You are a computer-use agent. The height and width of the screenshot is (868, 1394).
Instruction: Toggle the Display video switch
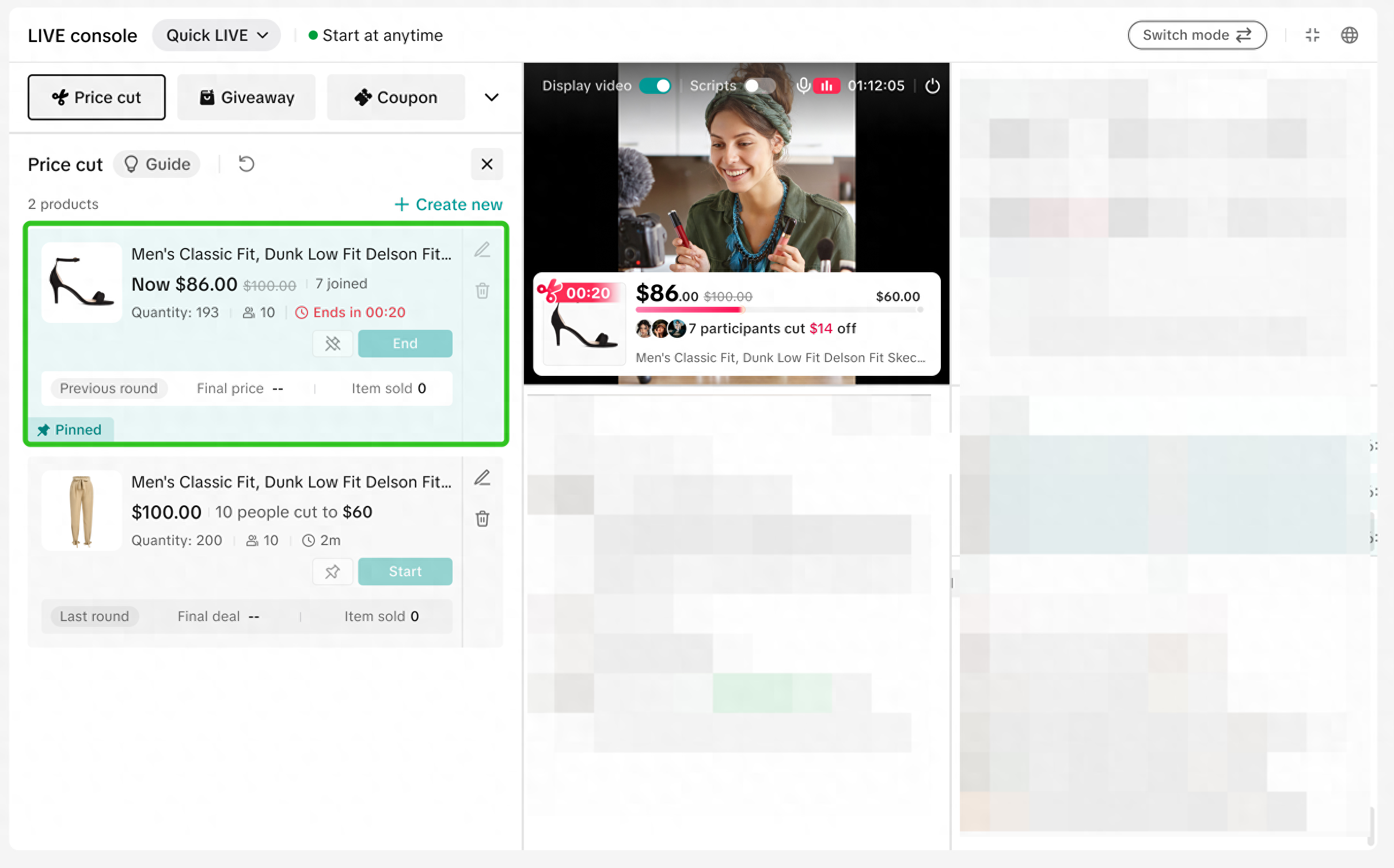pos(655,86)
